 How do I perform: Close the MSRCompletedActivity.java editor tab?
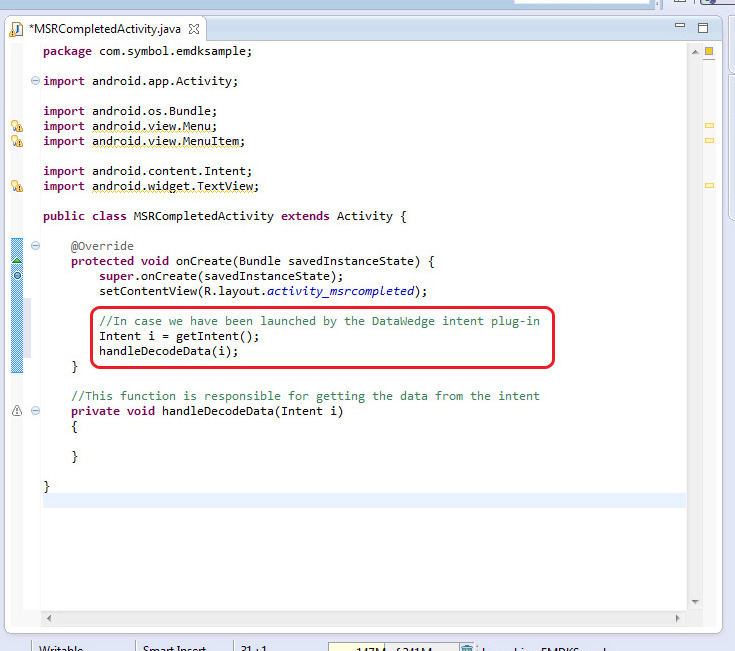[194, 29]
